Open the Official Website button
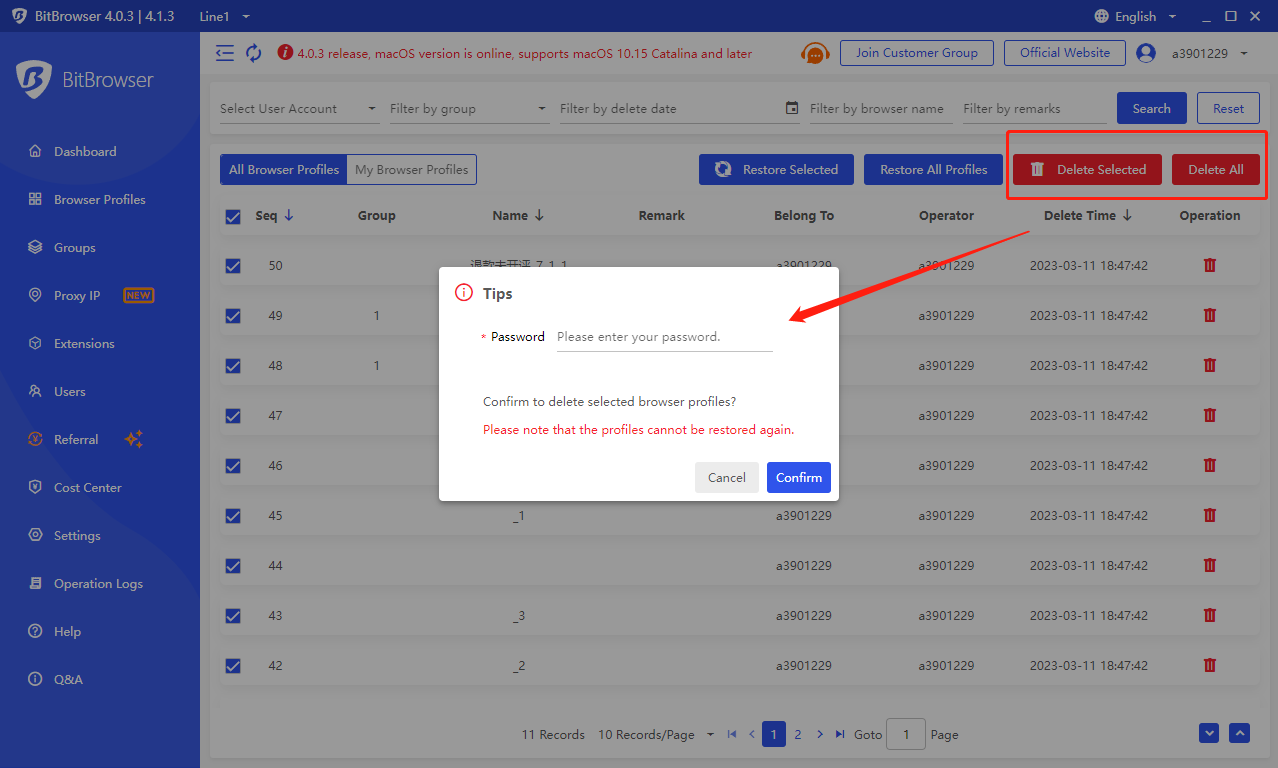Viewport: 1278px width, 768px height. coord(1065,53)
